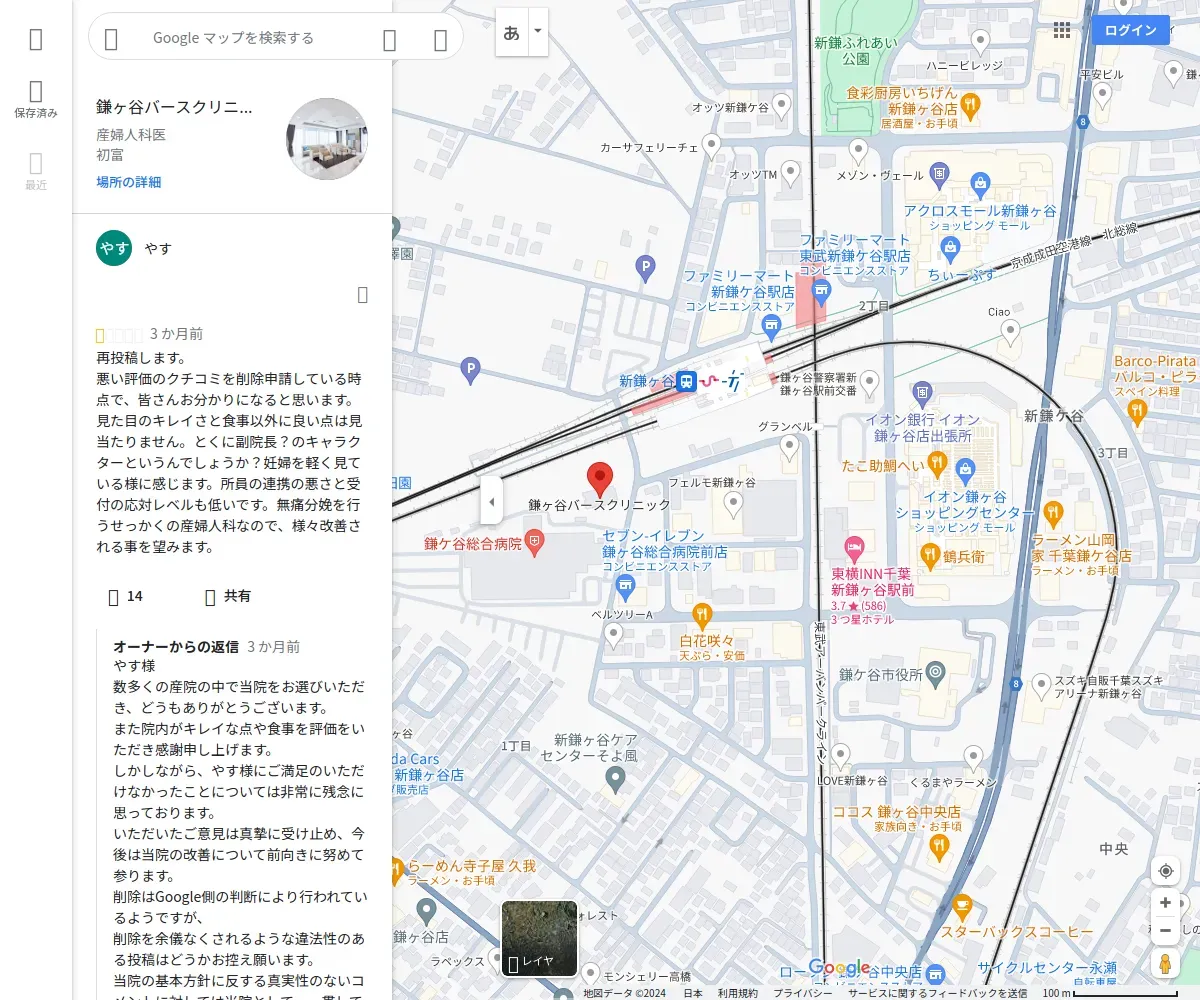
Task: Select the ラーメン山岡家 restaurant marker
Action: [x=1053, y=514]
